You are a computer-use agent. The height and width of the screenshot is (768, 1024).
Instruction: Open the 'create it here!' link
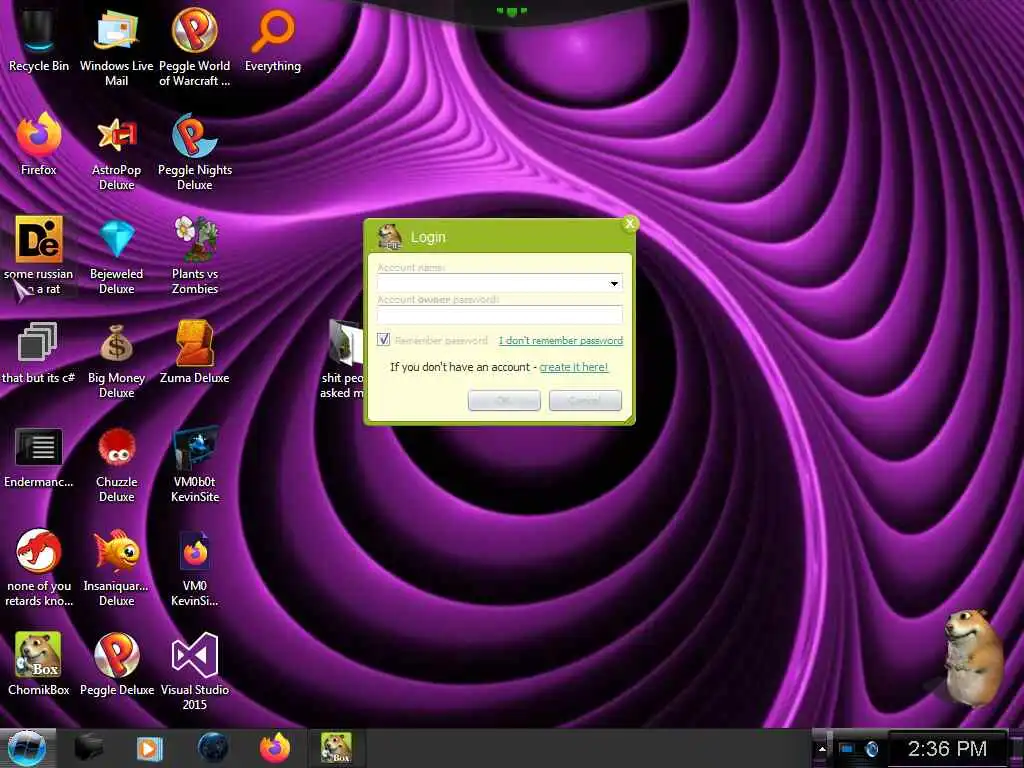[x=573, y=367]
